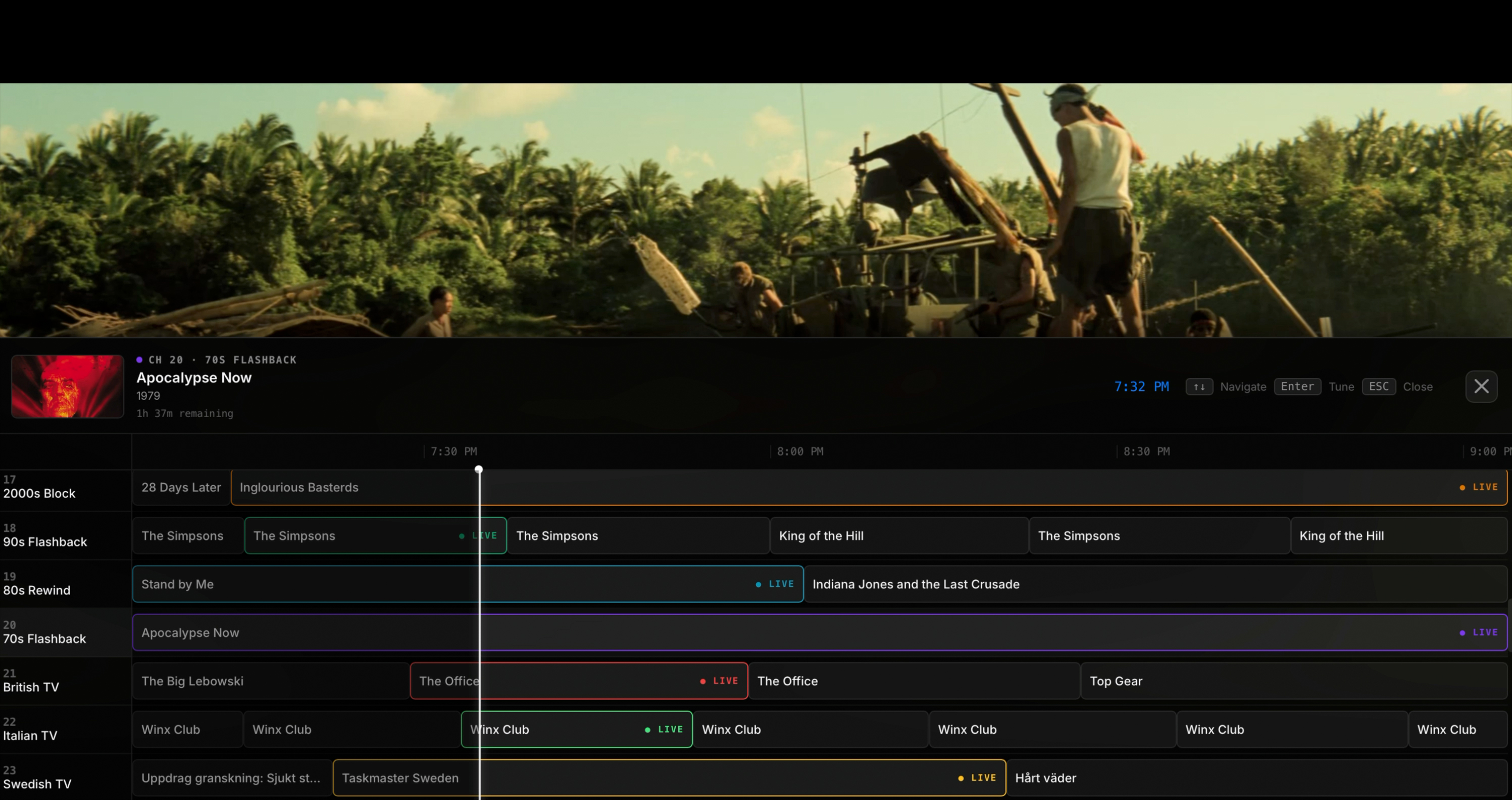Viewport: 1512px width, 800px height.
Task: Click the navigate arrows keycap icon
Action: [x=1199, y=386]
